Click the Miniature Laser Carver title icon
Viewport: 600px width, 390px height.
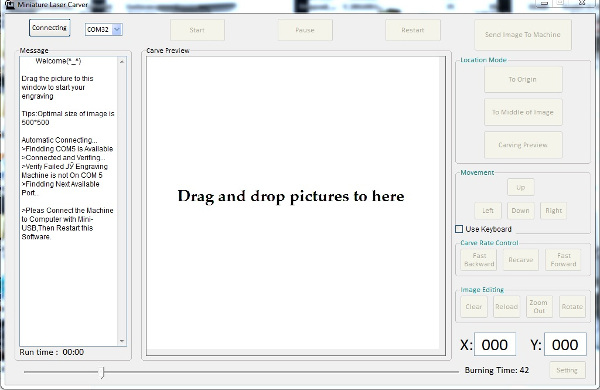coord(10,5)
